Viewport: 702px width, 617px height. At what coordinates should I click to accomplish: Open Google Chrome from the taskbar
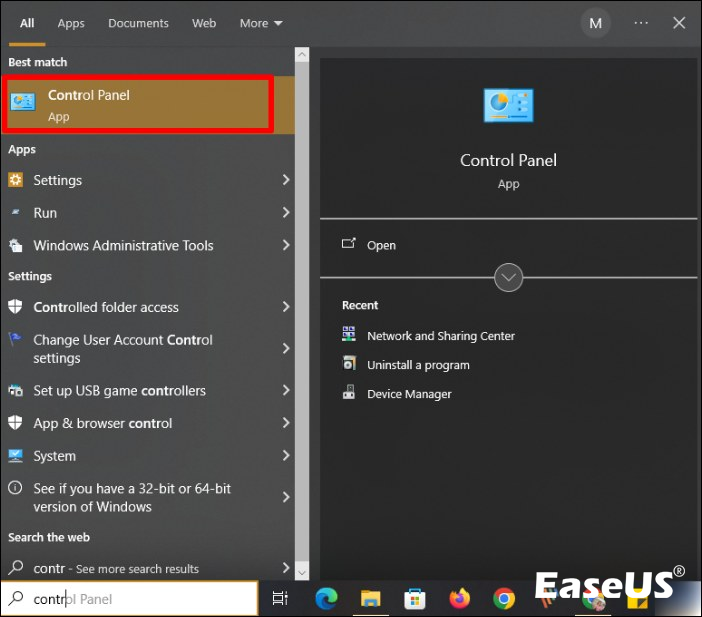click(x=504, y=598)
